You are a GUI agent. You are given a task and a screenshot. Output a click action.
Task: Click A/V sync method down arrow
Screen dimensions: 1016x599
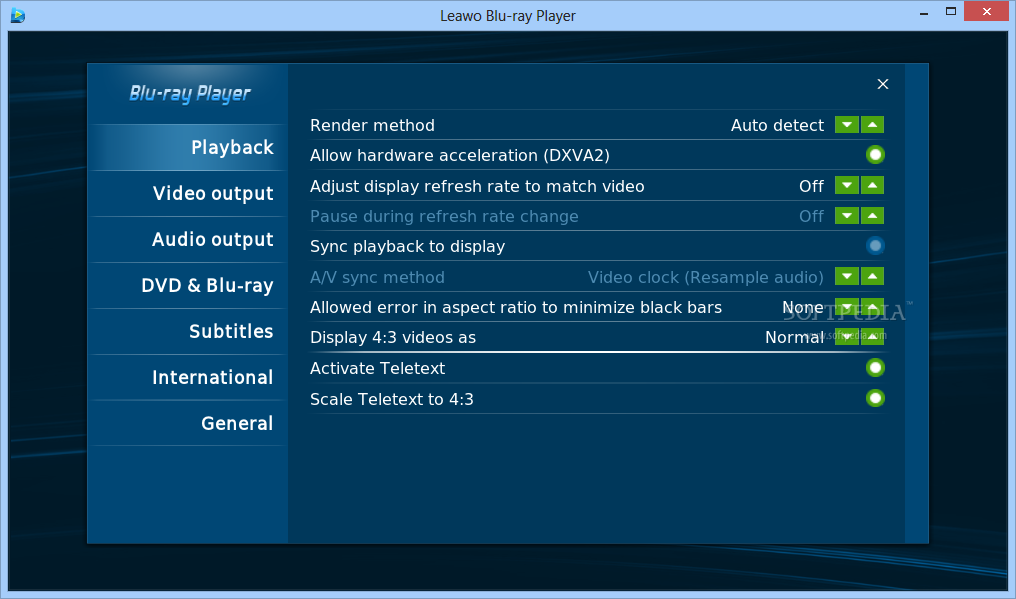847,277
